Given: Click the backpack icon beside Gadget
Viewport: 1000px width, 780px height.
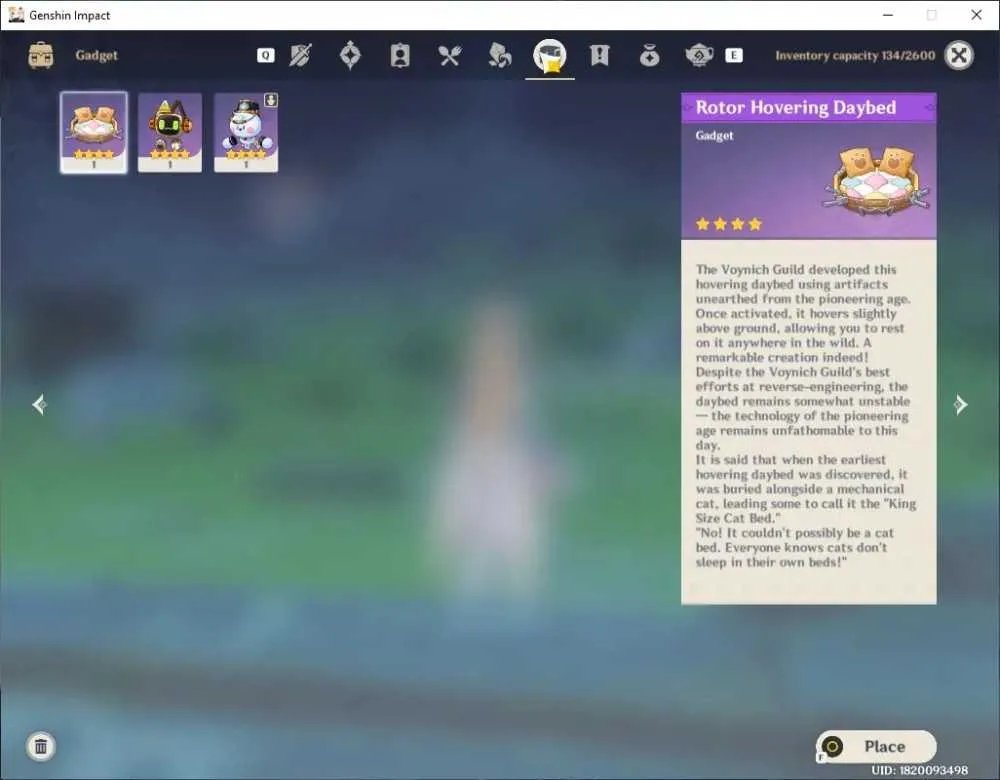Looking at the screenshot, I should (41, 55).
